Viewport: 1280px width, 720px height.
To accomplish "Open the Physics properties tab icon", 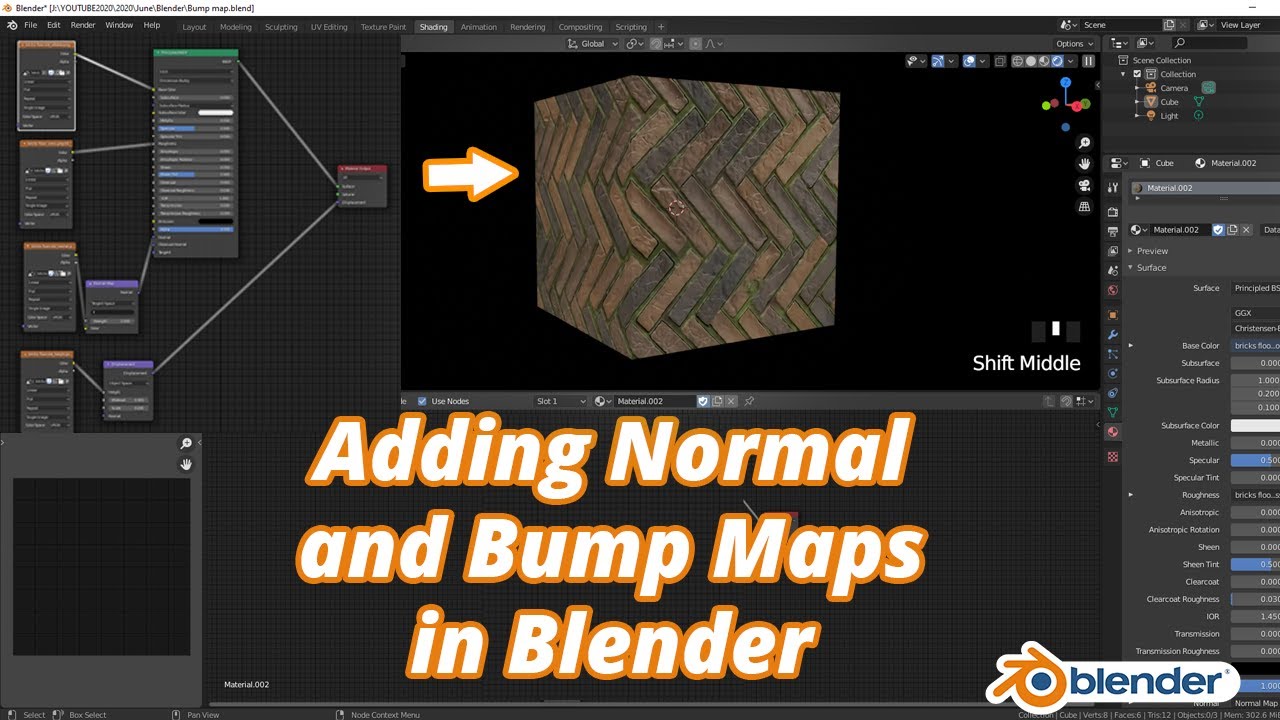I will pos(1113,374).
